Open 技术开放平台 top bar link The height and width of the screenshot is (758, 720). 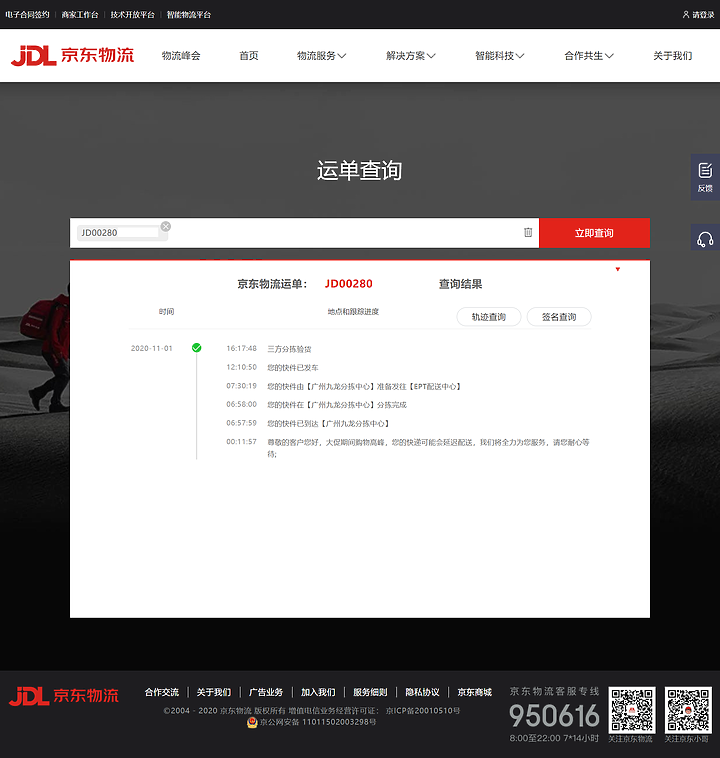coord(132,15)
